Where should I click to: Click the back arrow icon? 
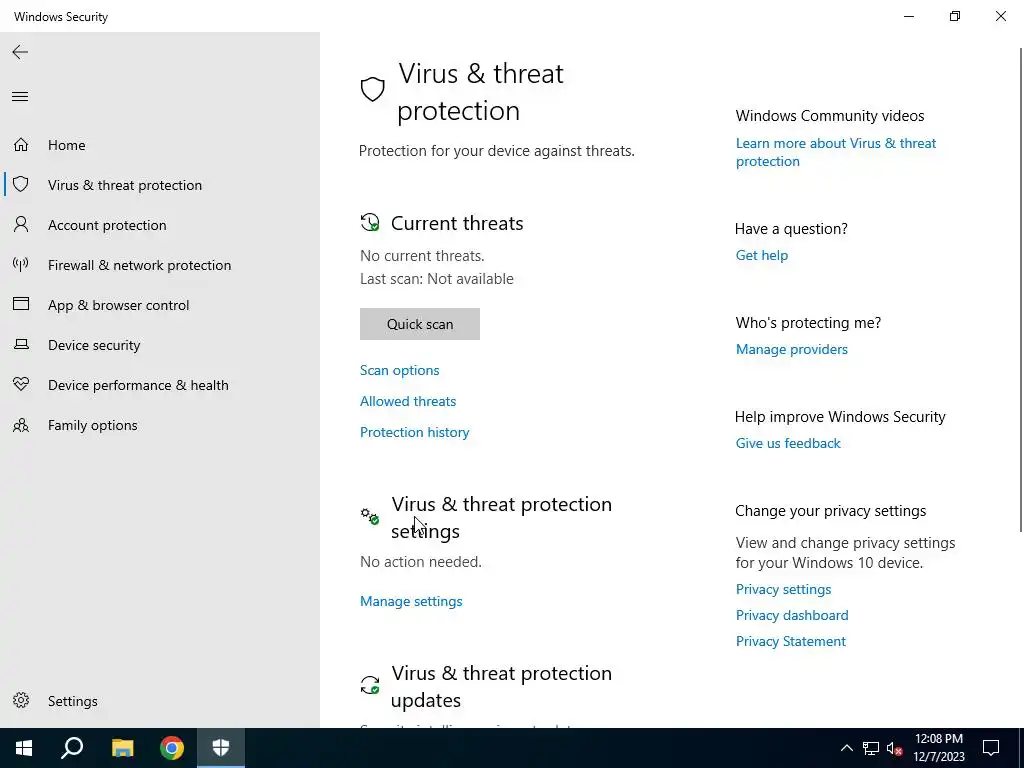[x=20, y=52]
